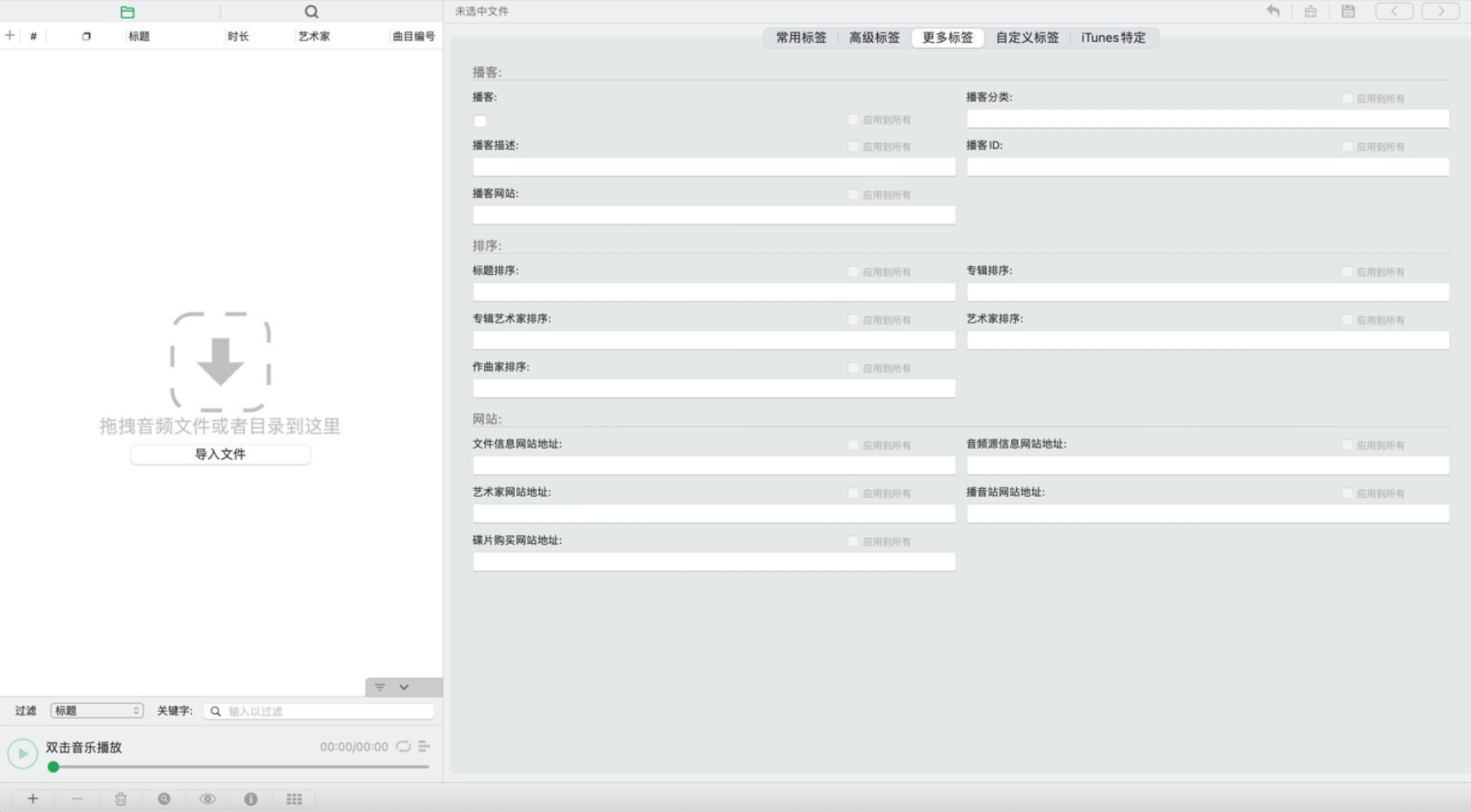
Task: Select the 更多标签 tab
Action: click(948, 38)
